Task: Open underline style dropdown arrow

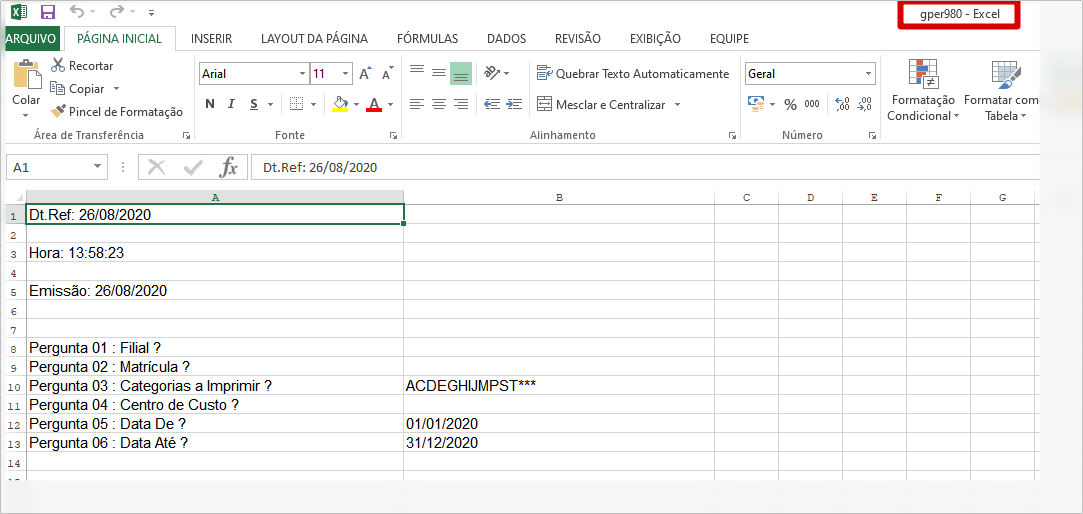Action: pos(270,105)
